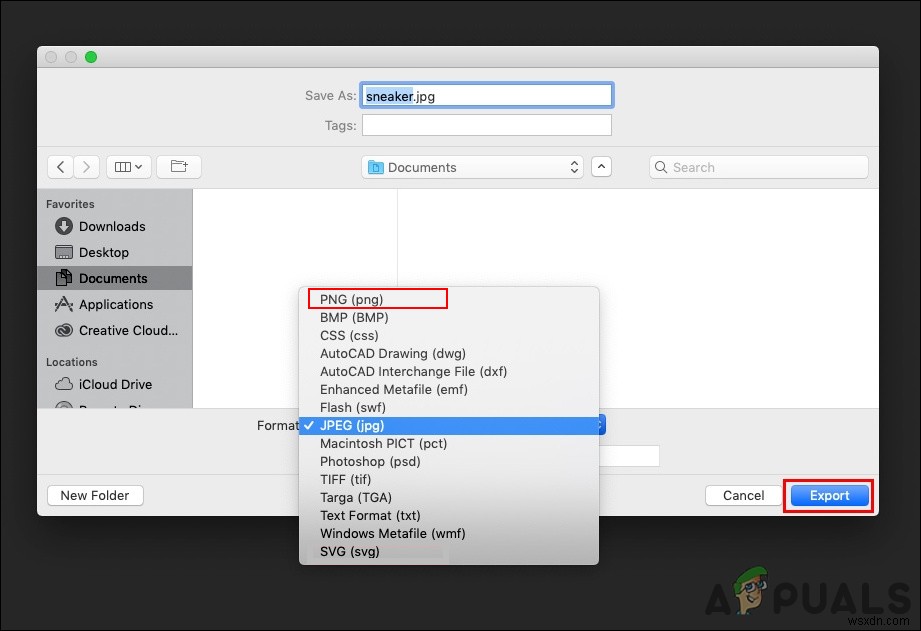The height and width of the screenshot is (631, 921).
Task: Click the Search field
Action: pos(758,167)
